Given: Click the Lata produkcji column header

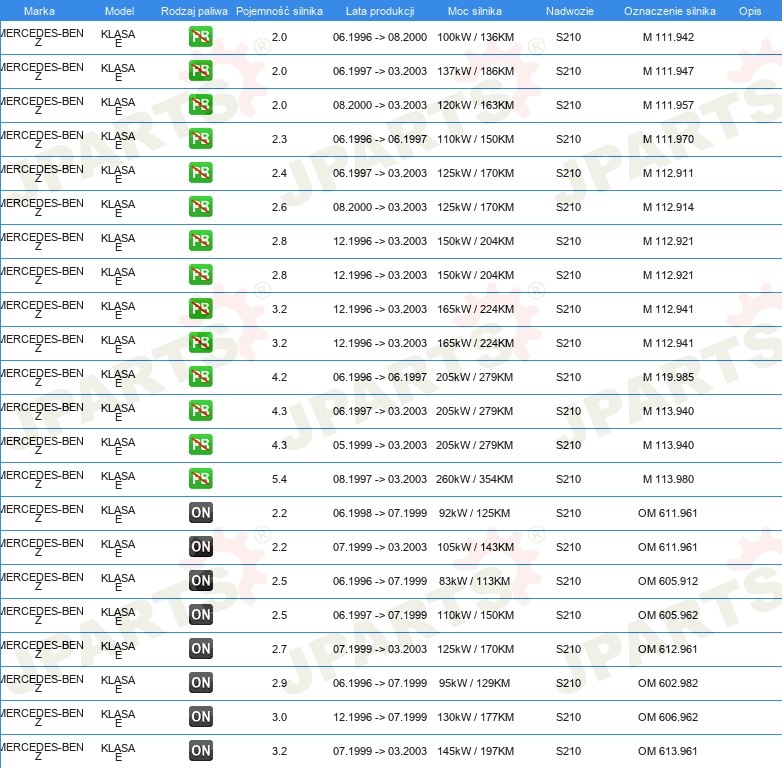Looking at the screenshot, I should pos(379,11).
